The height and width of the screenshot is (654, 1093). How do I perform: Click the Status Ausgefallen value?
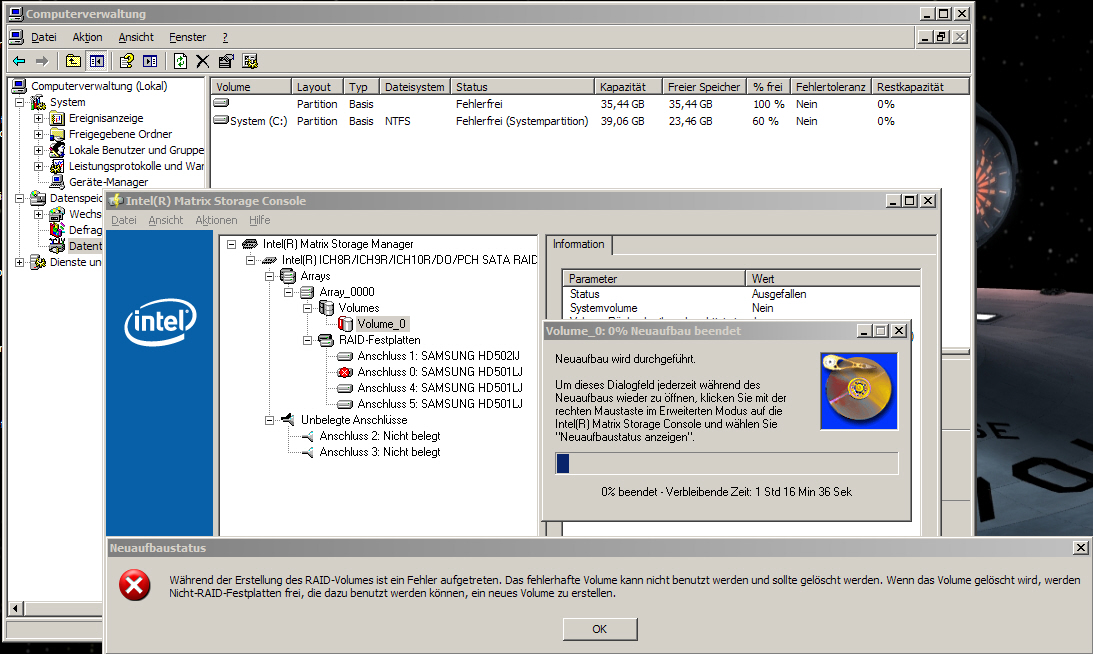tap(779, 294)
